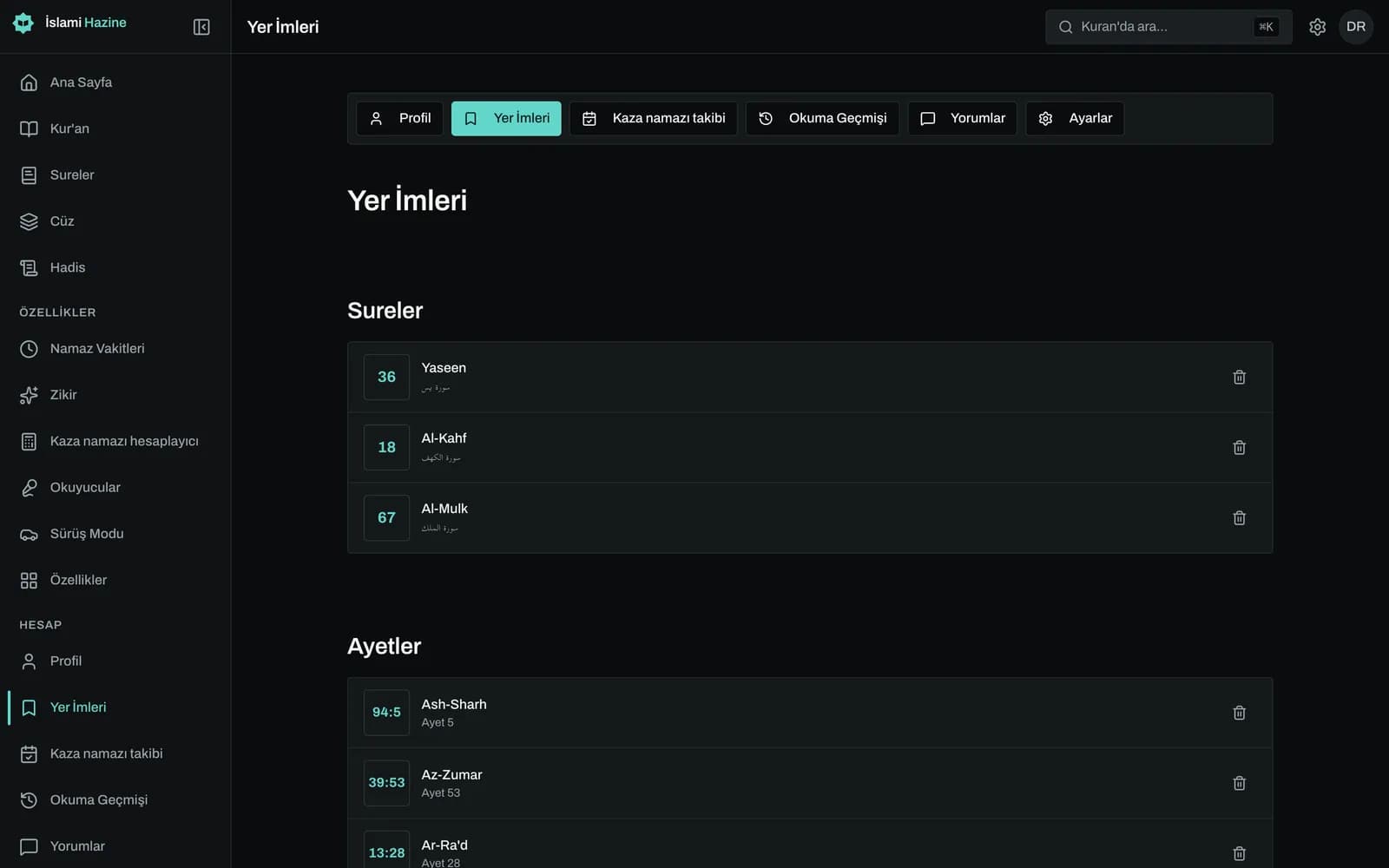Switch to Kaza namazı takibi tab
Viewport: 1389px width, 868px height.
click(654, 118)
